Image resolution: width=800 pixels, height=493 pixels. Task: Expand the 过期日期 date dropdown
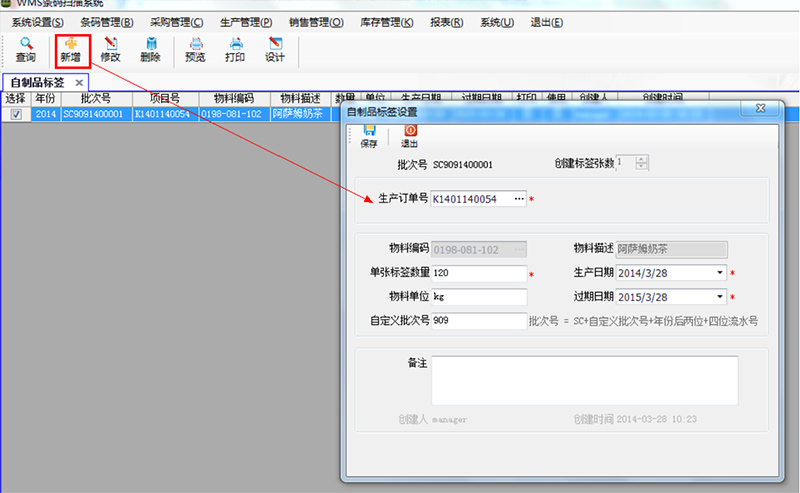720,297
